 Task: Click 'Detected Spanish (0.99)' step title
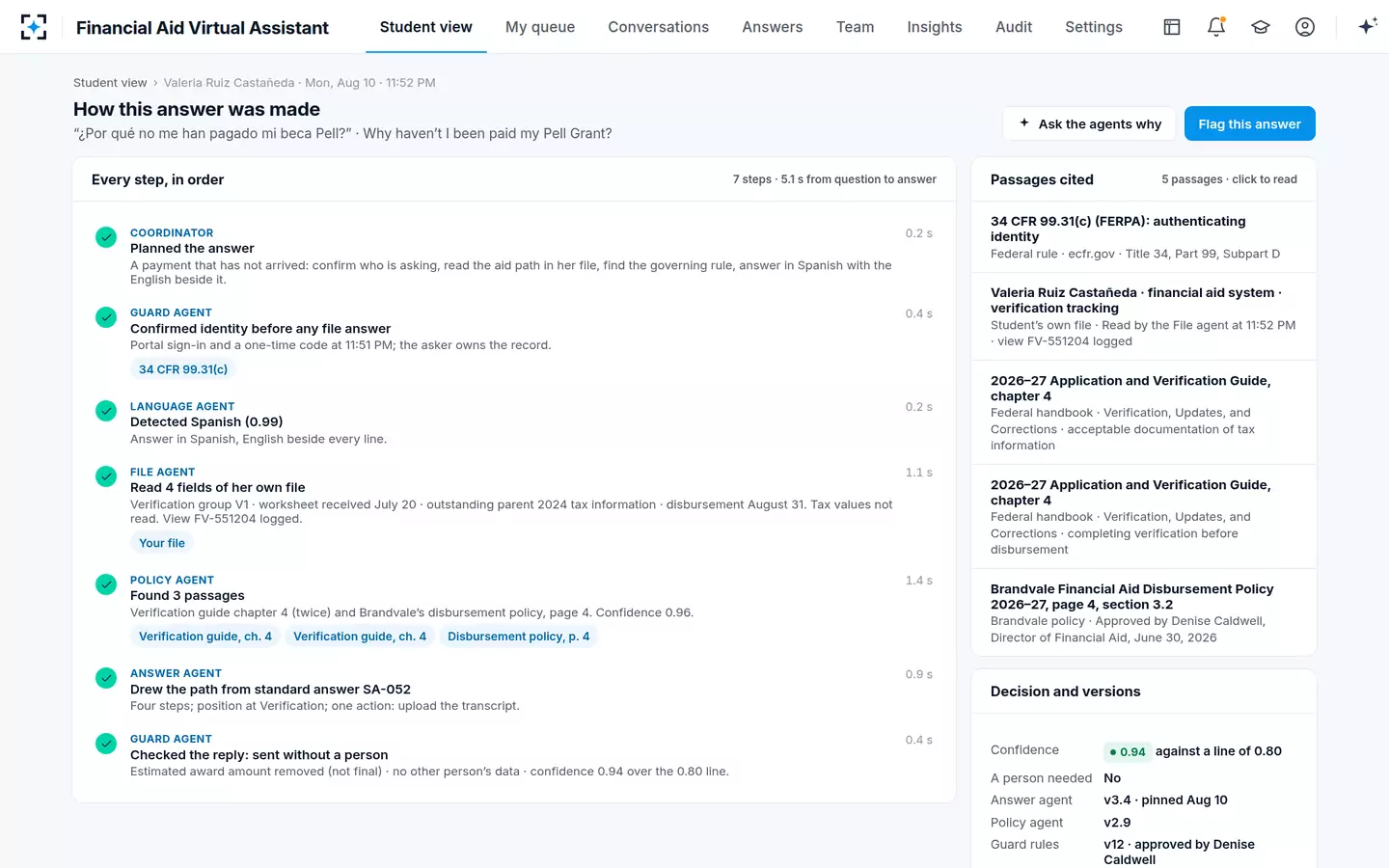click(x=206, y=422)
